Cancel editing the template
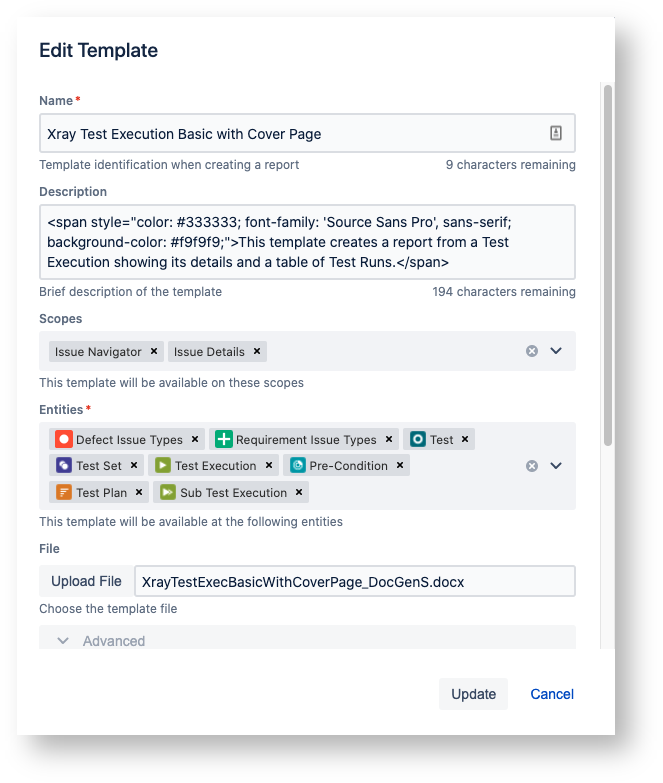663x783 pixels. pyautogui.click(x=552, y=694)
